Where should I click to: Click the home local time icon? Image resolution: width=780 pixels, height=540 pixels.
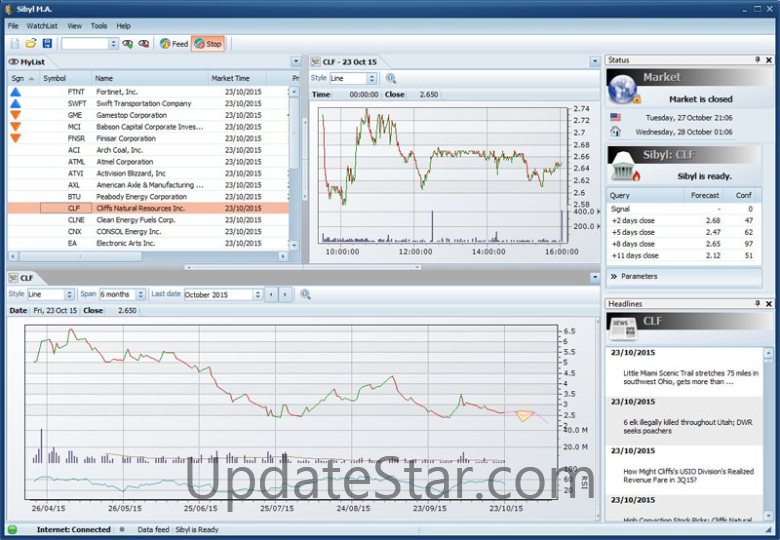tap(615, 131)
